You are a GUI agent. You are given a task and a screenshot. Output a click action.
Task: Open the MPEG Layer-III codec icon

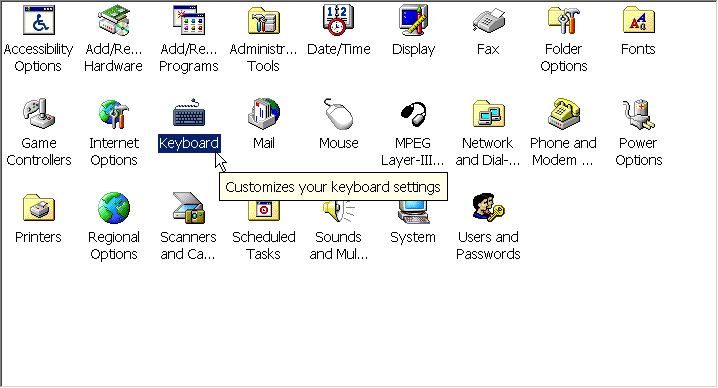(413, 114)
